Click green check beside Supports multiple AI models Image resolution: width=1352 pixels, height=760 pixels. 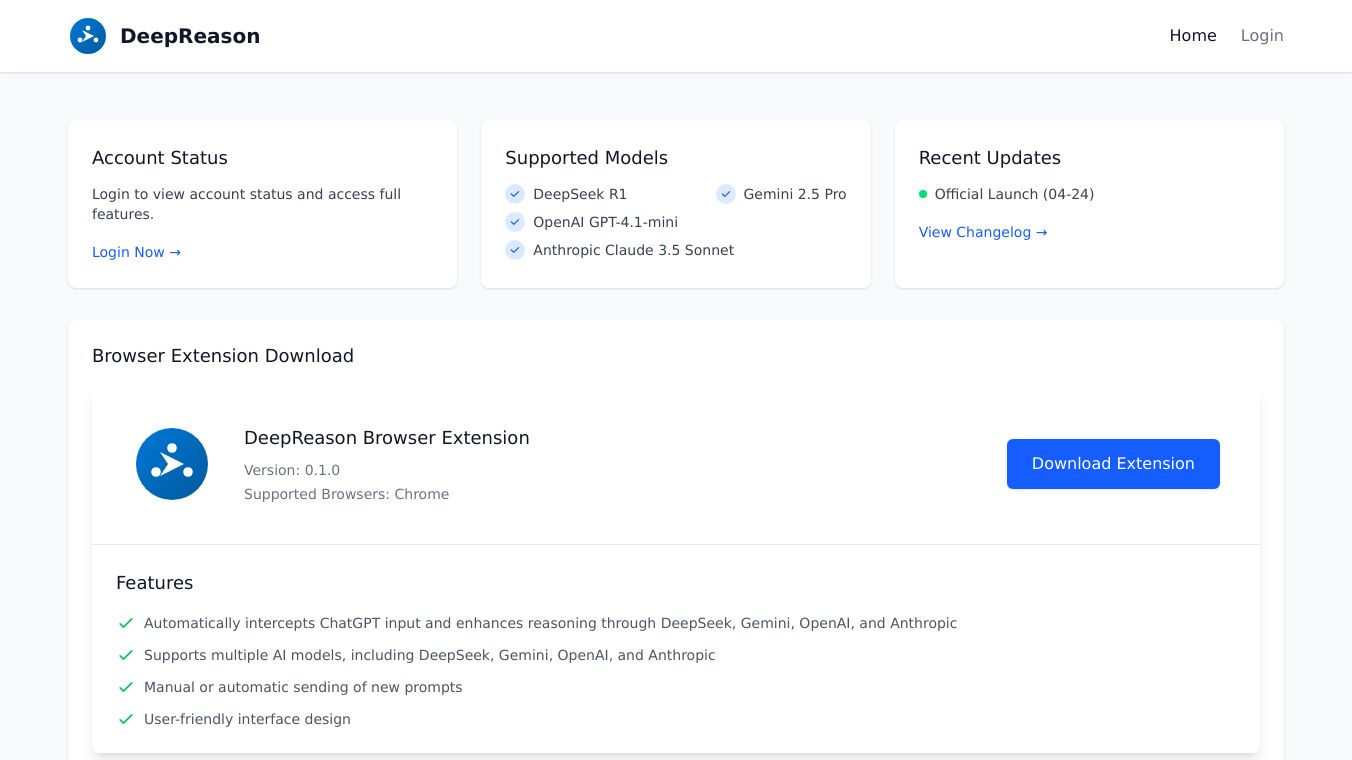coord(126,655)
